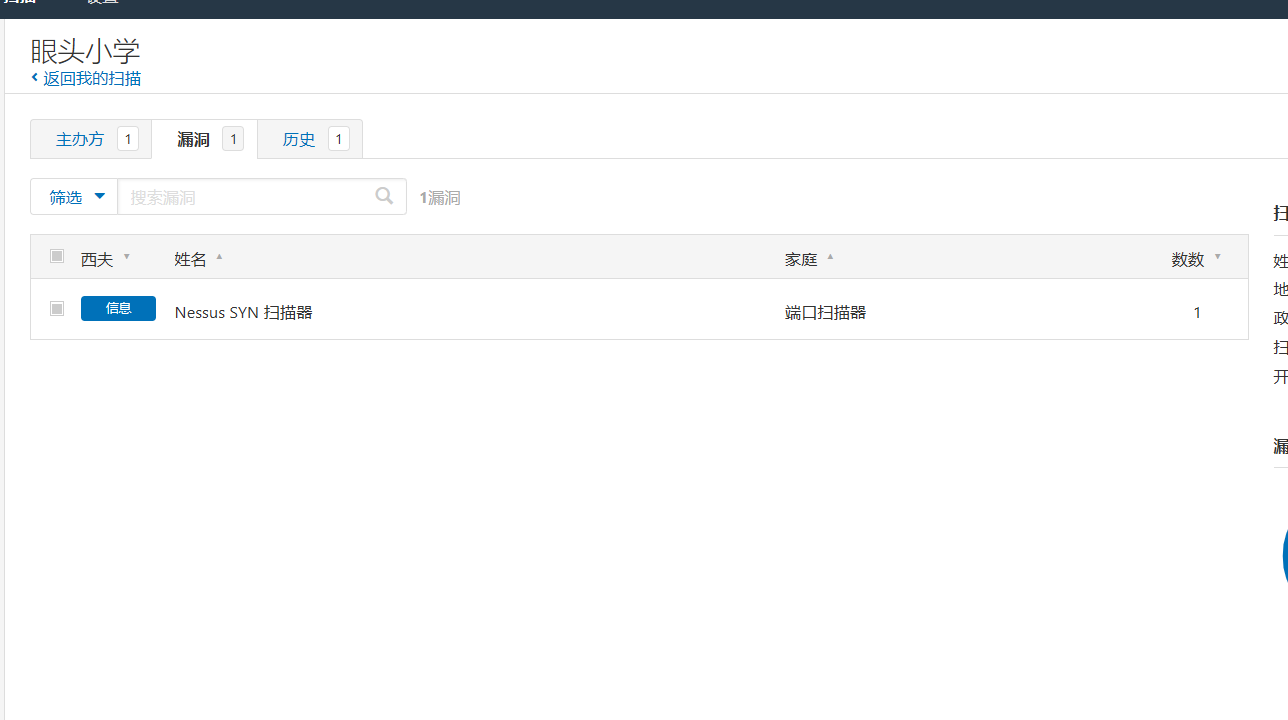
Task: Click the blue pie chart at right edge
Action: pos(1283,555)
